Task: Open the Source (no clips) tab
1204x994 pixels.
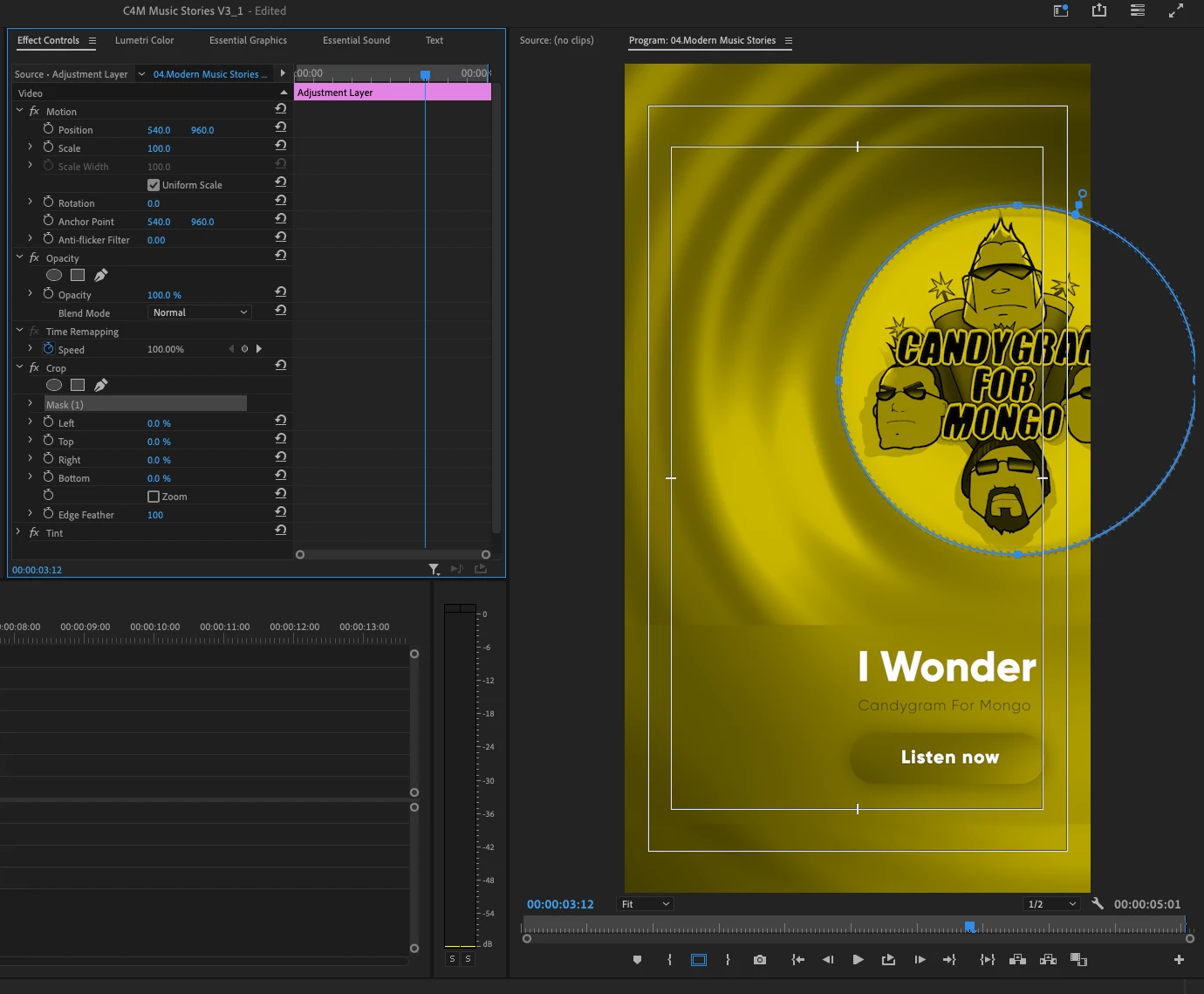Action: [557, 40]
